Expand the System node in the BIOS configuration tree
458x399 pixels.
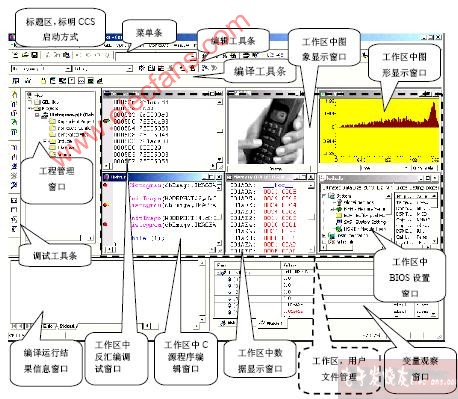tap(324, 196)
